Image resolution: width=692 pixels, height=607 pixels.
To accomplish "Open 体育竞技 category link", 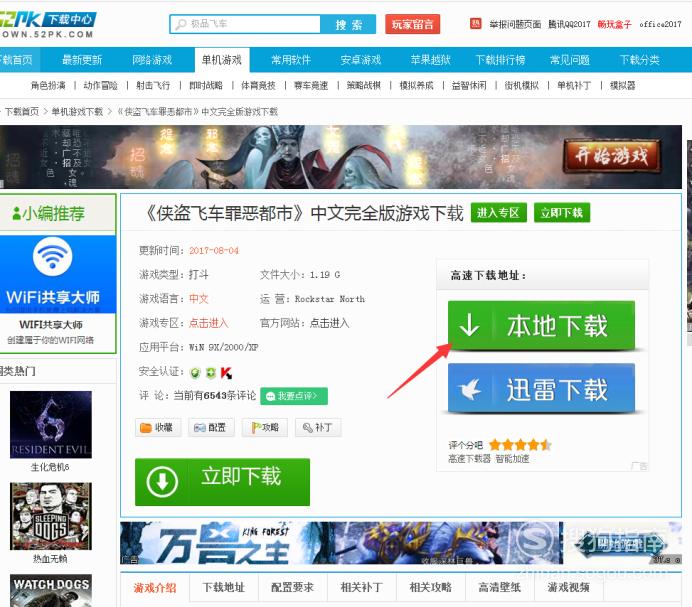I will tap(258, 86).
